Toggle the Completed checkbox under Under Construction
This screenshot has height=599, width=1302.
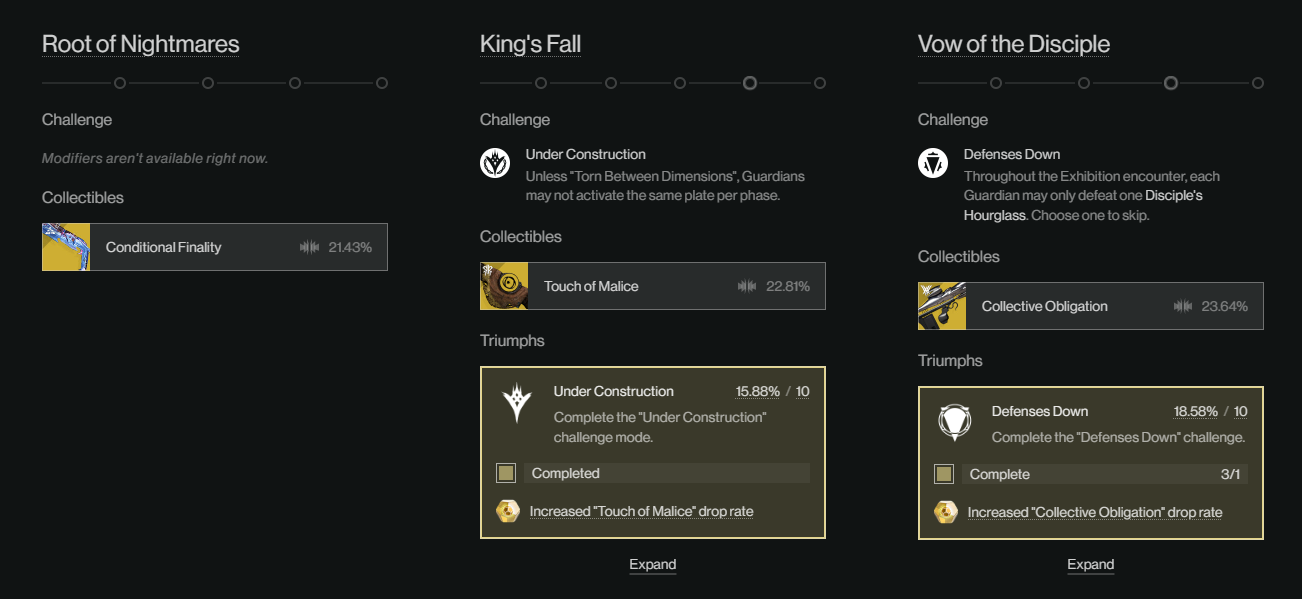[505, 472]
